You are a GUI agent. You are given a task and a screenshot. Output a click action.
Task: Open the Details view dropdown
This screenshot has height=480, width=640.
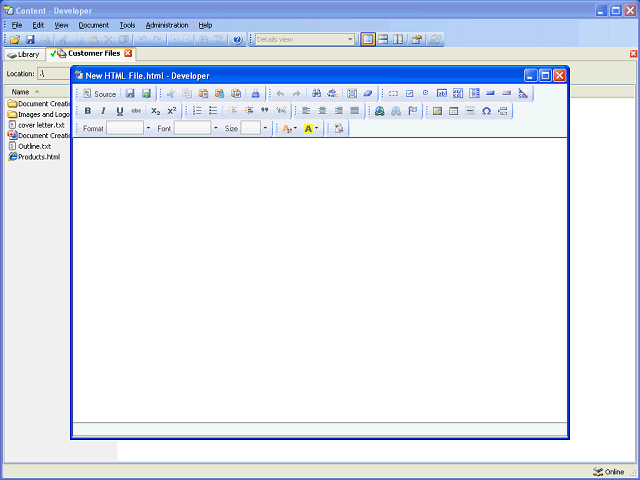click(x=350, y=40)
